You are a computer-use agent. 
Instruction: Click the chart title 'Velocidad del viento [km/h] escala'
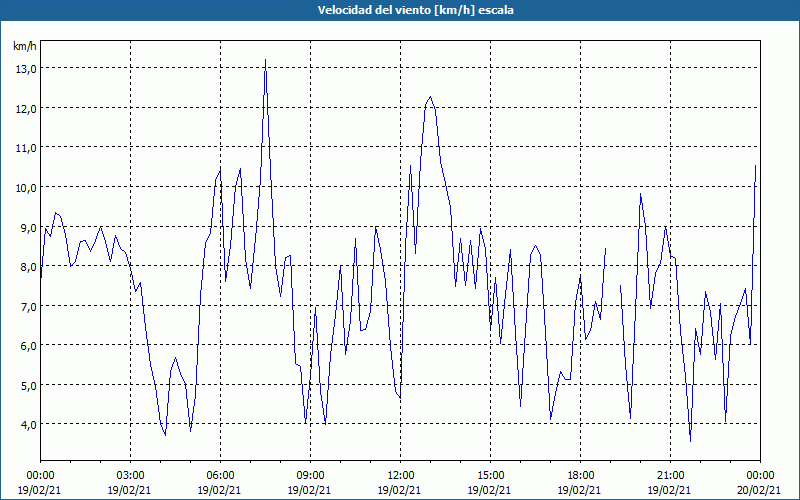(415, 10)
